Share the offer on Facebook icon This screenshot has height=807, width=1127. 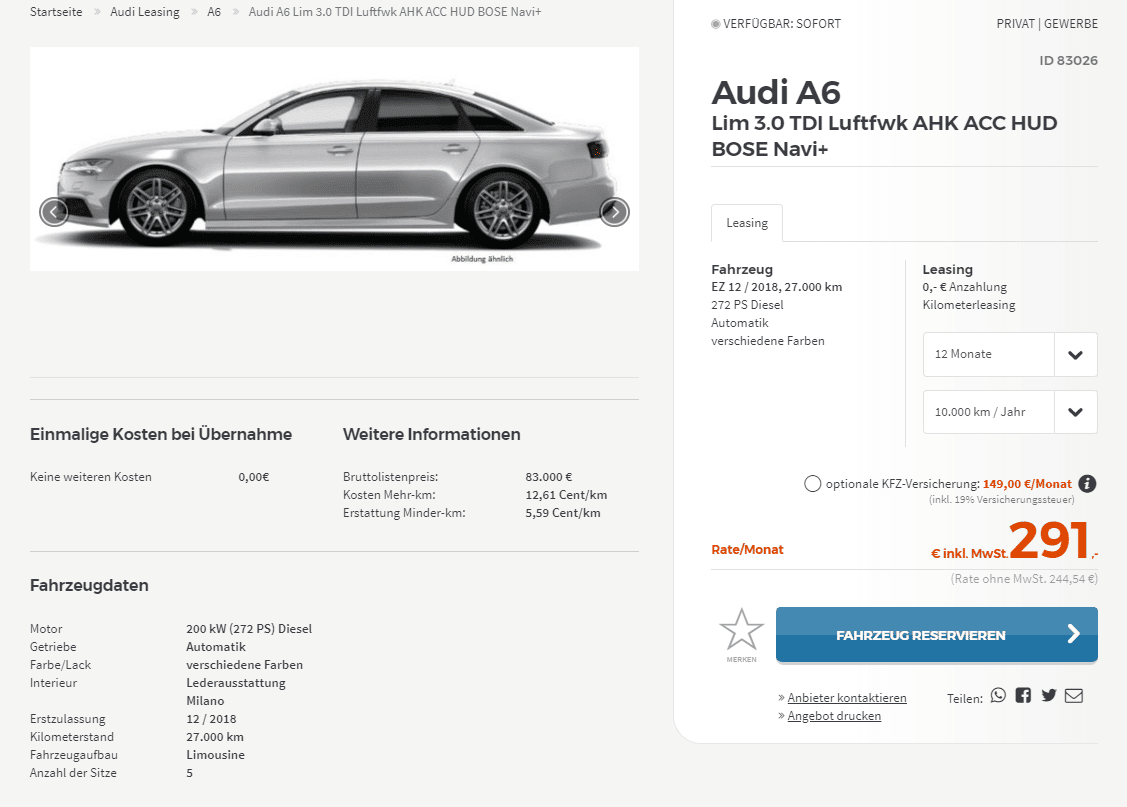1024,695
